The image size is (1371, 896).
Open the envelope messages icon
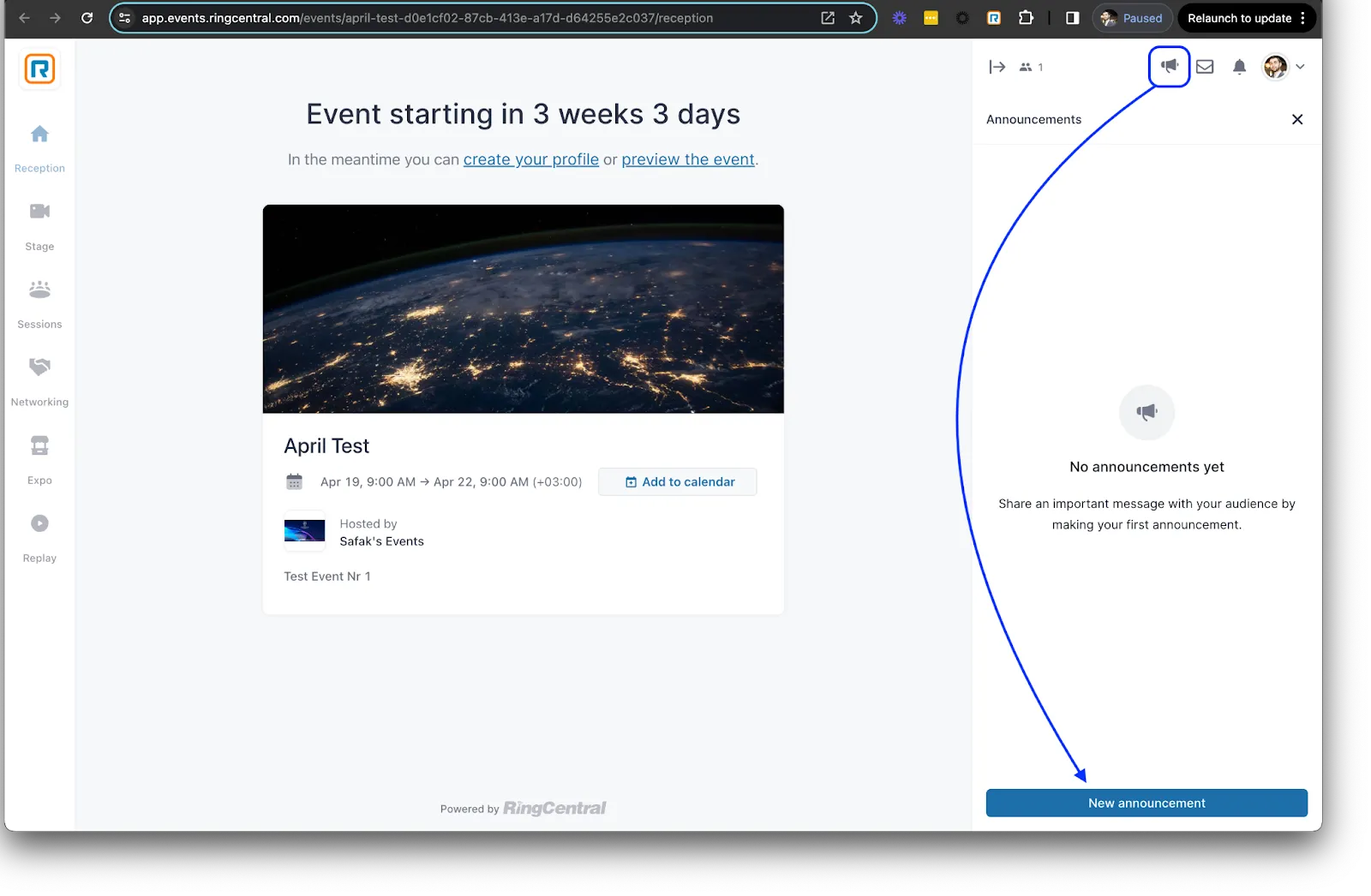click(x=1205, y=67)
